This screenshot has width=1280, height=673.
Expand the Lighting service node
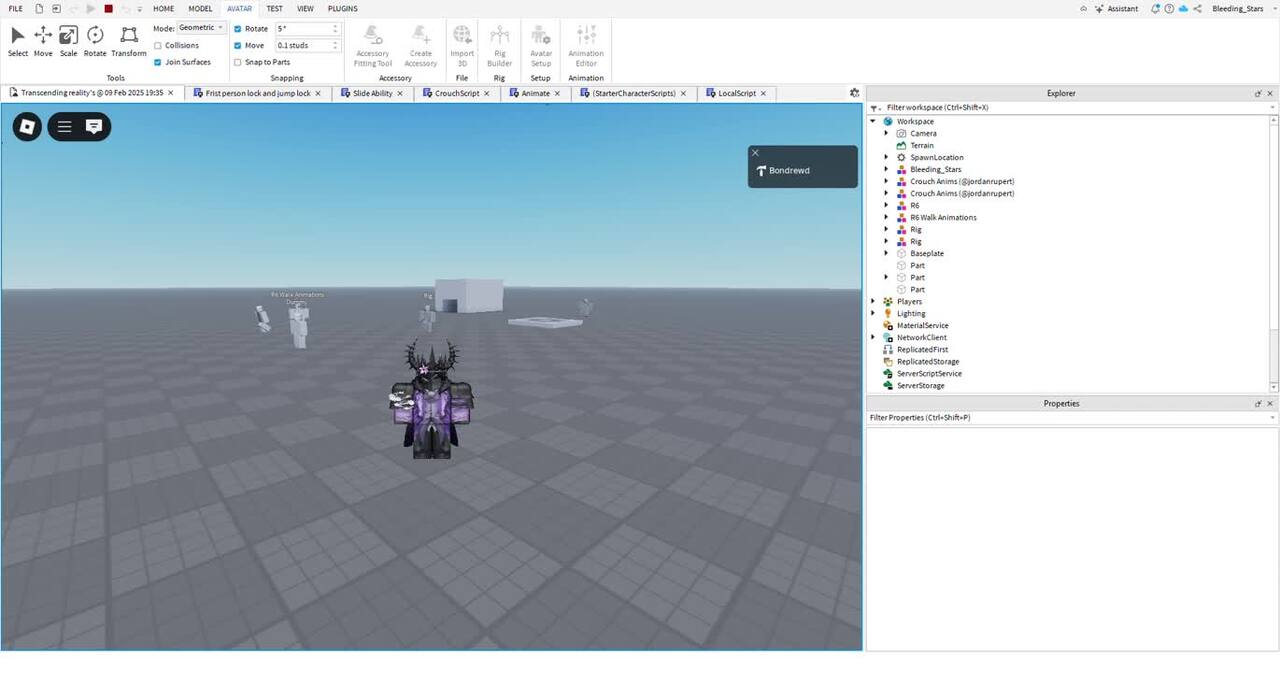tap(873, 313)
